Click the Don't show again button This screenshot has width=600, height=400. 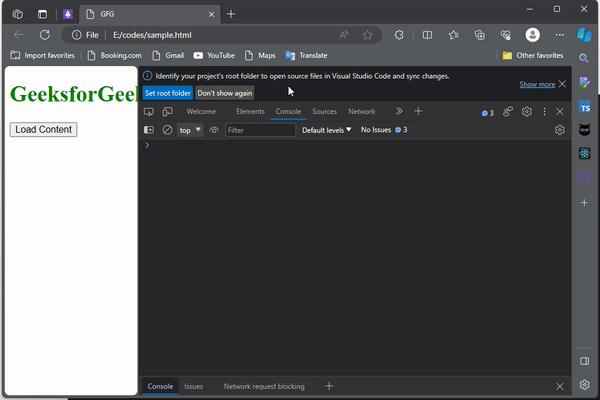(x=224, y=93)
